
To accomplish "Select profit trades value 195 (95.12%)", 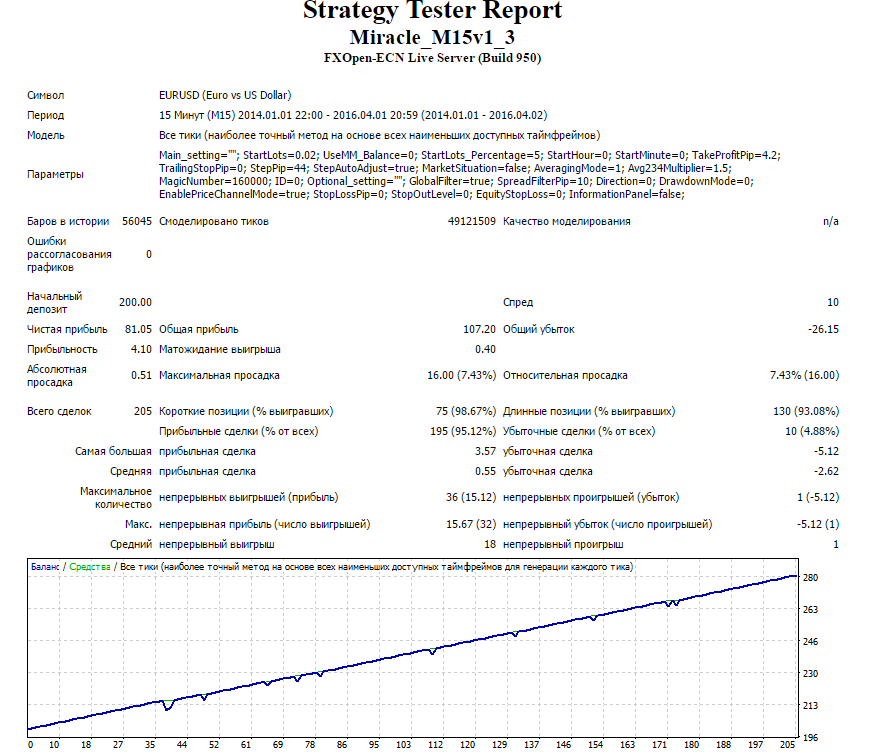I will 463,432.
